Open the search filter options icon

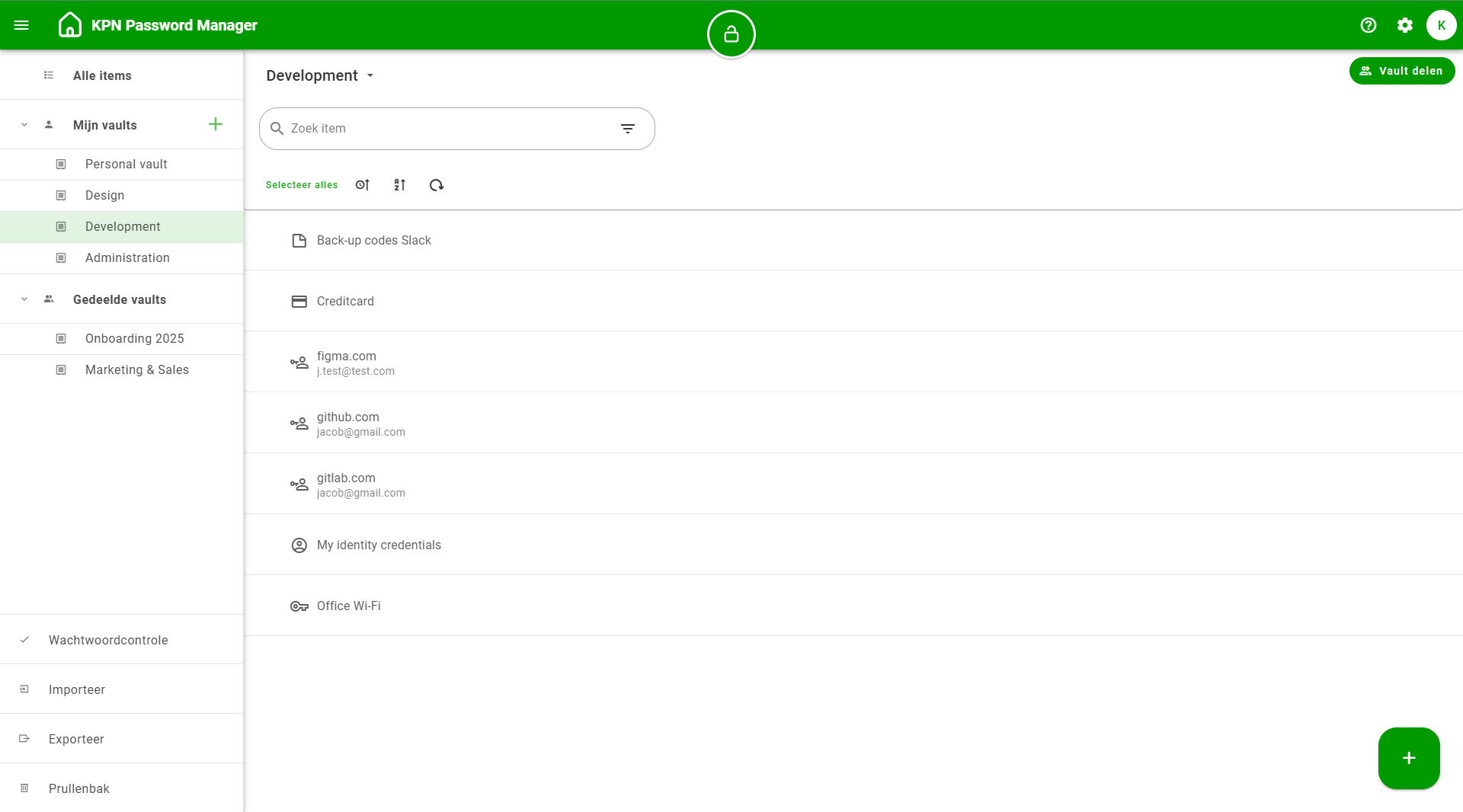[x=627, y=129]
